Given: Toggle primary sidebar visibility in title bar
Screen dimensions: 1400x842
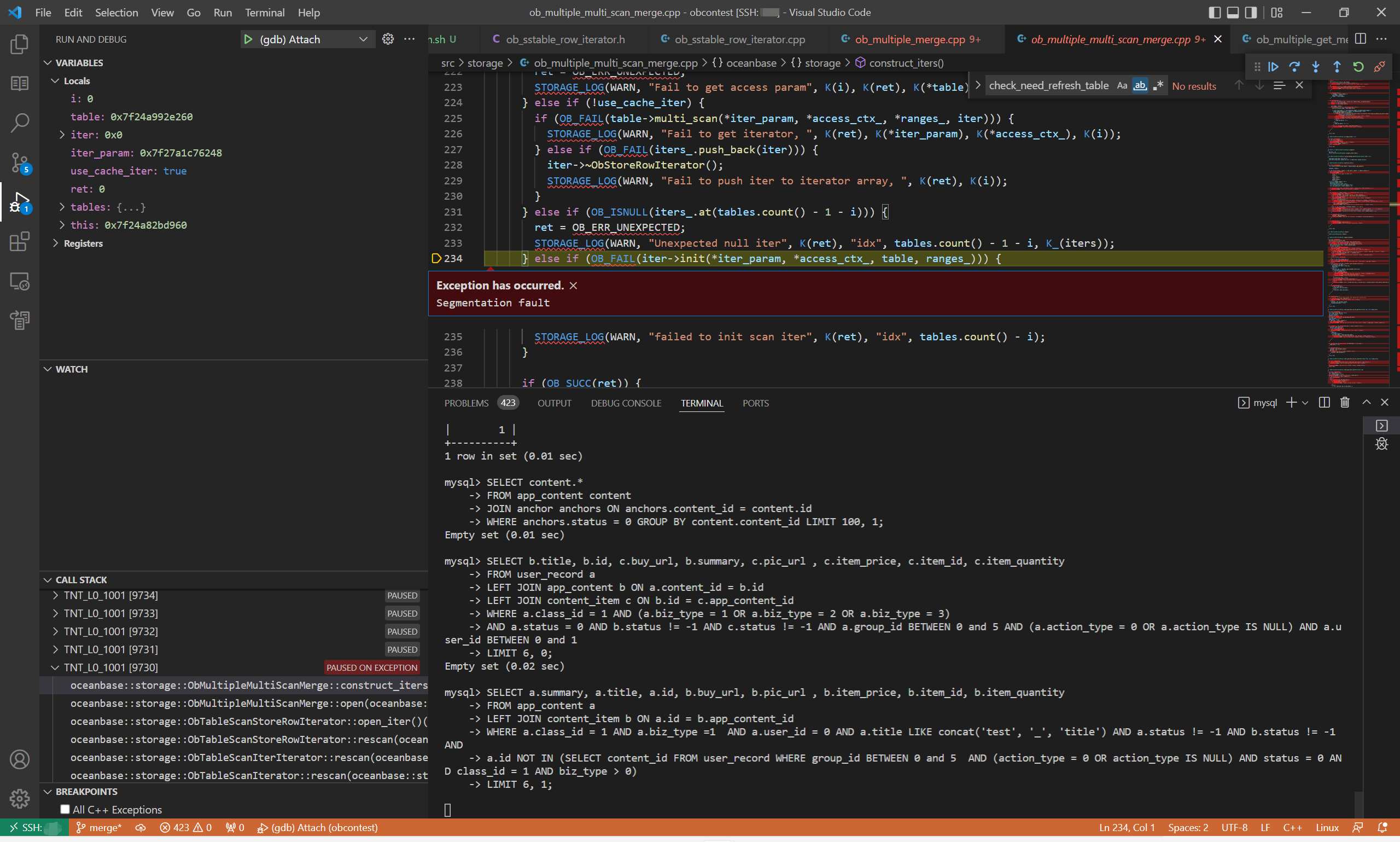Looking at the screenshot, I should click(x=1214, y=13).
